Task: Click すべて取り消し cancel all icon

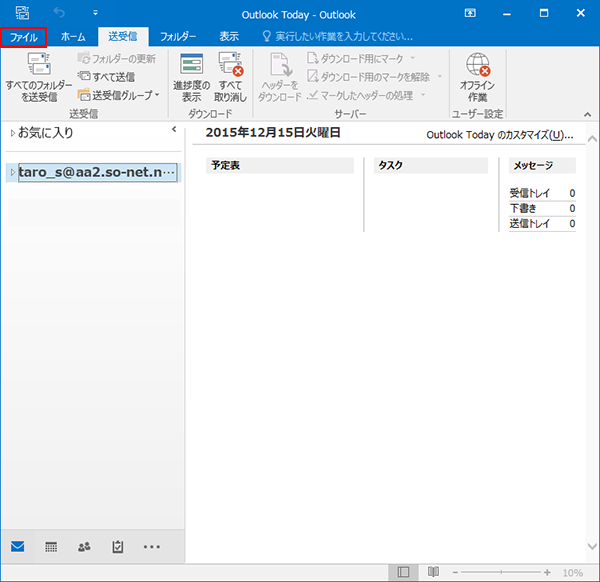Action: point(232,77)
